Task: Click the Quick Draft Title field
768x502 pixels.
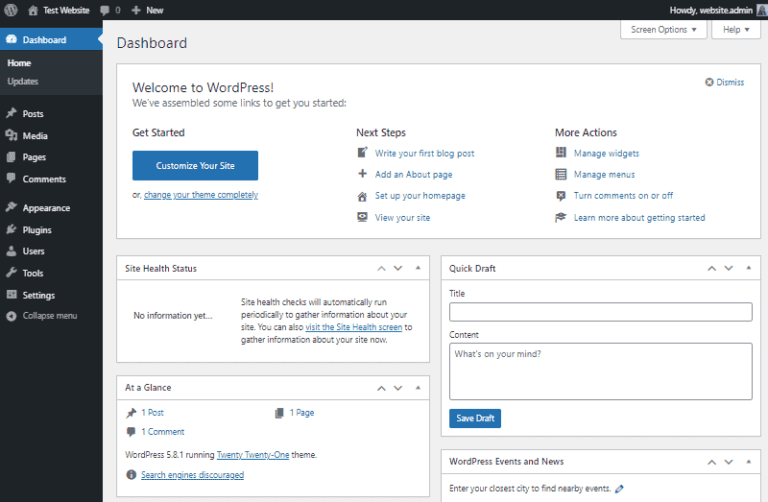Action: point(600,312)
